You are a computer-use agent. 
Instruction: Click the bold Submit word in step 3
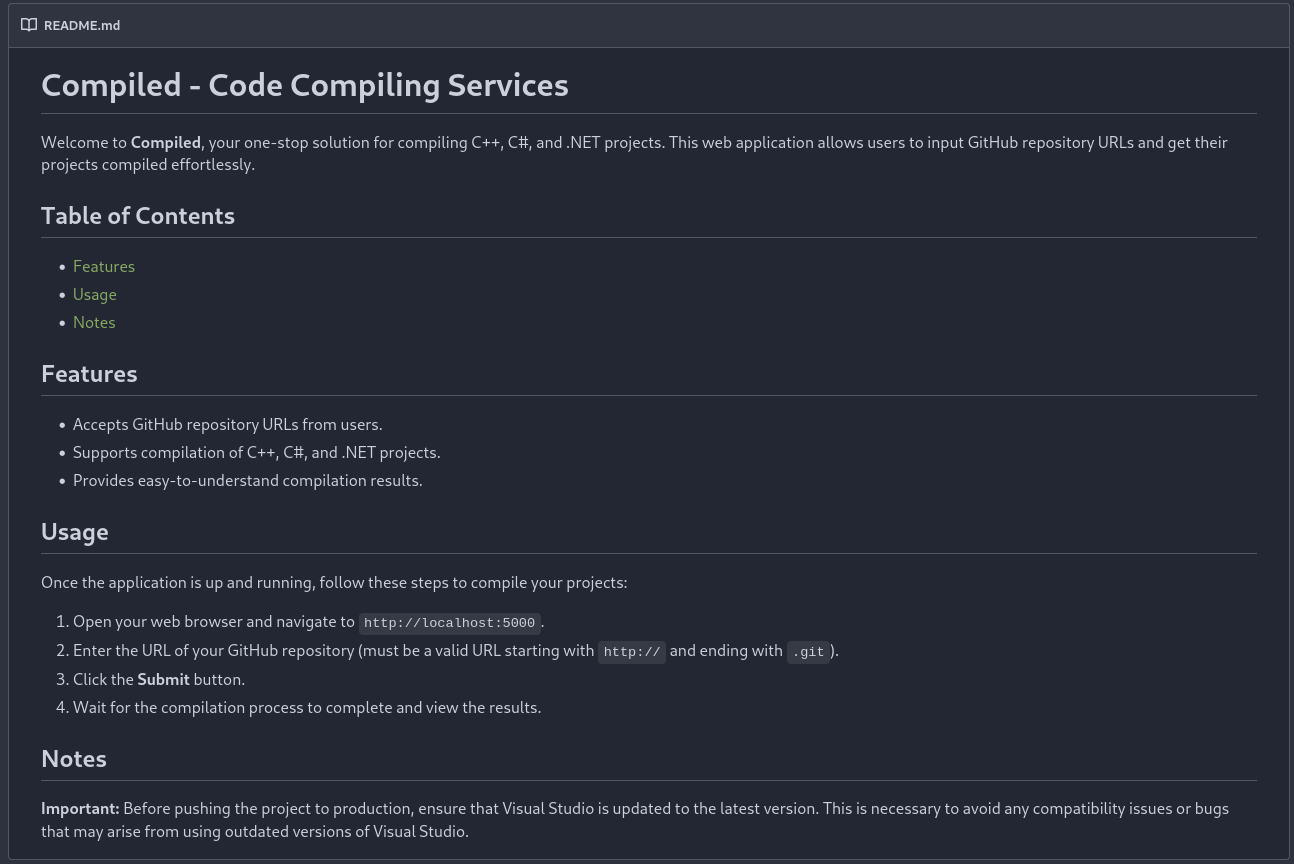pos(163,679)
